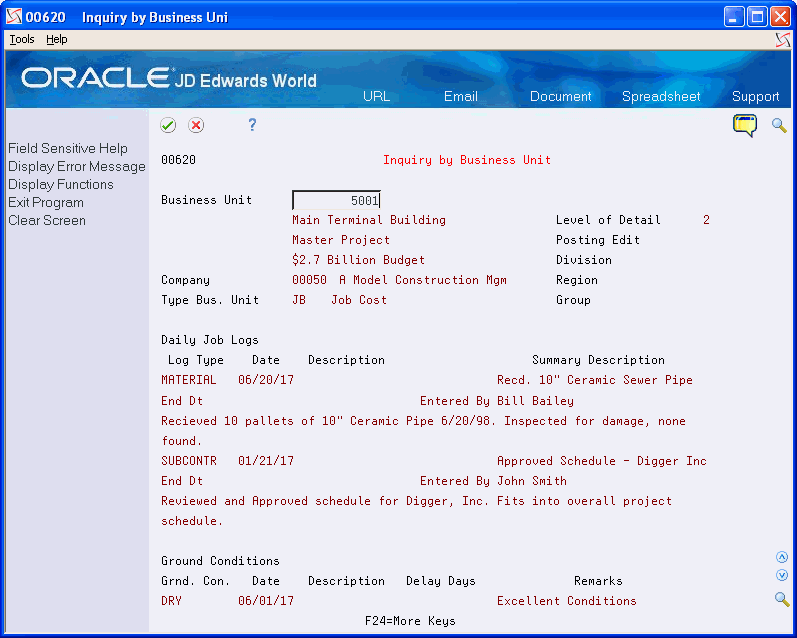This screenshot has height=638, width=797.
Task: Click the 00620 program number in the form
Action: [x=178, y=160]
